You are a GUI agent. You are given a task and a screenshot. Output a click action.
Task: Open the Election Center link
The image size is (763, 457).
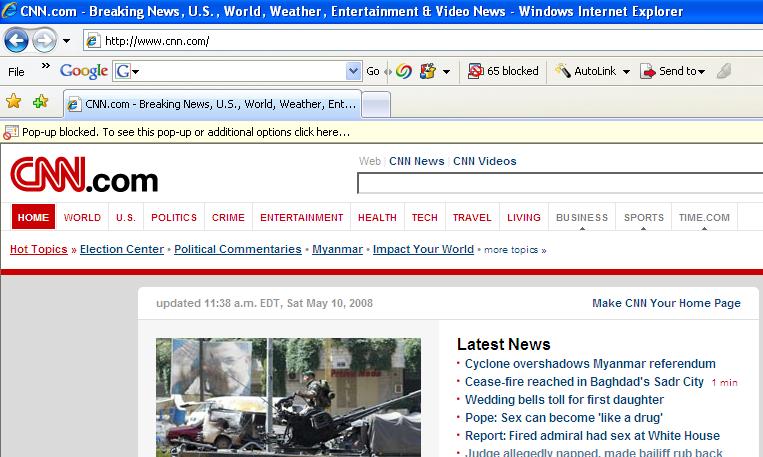121,249
